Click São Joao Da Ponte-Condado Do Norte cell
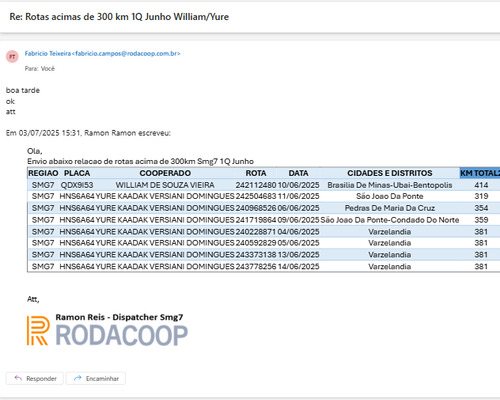 pos(390,220)
